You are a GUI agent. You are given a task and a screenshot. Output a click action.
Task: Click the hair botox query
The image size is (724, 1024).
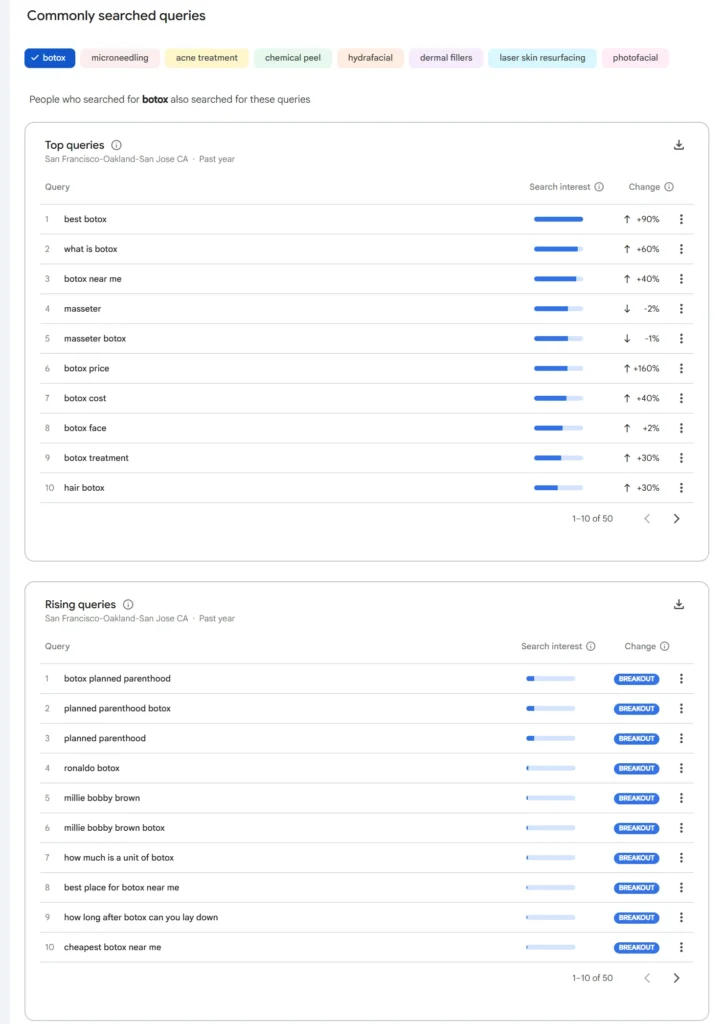[84, 488]
